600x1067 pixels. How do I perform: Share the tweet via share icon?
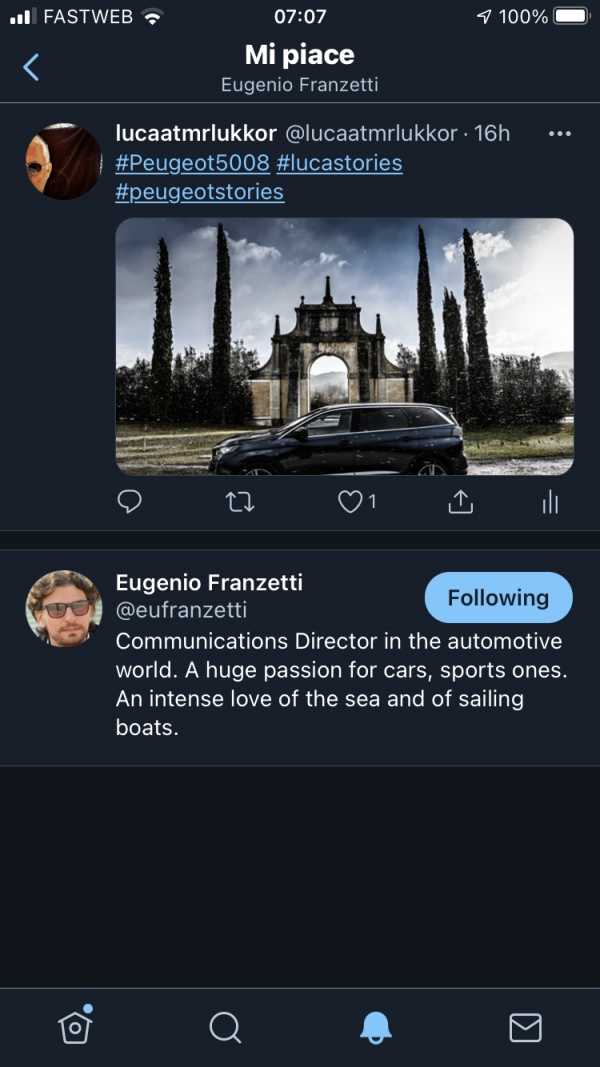pos(460,502)
